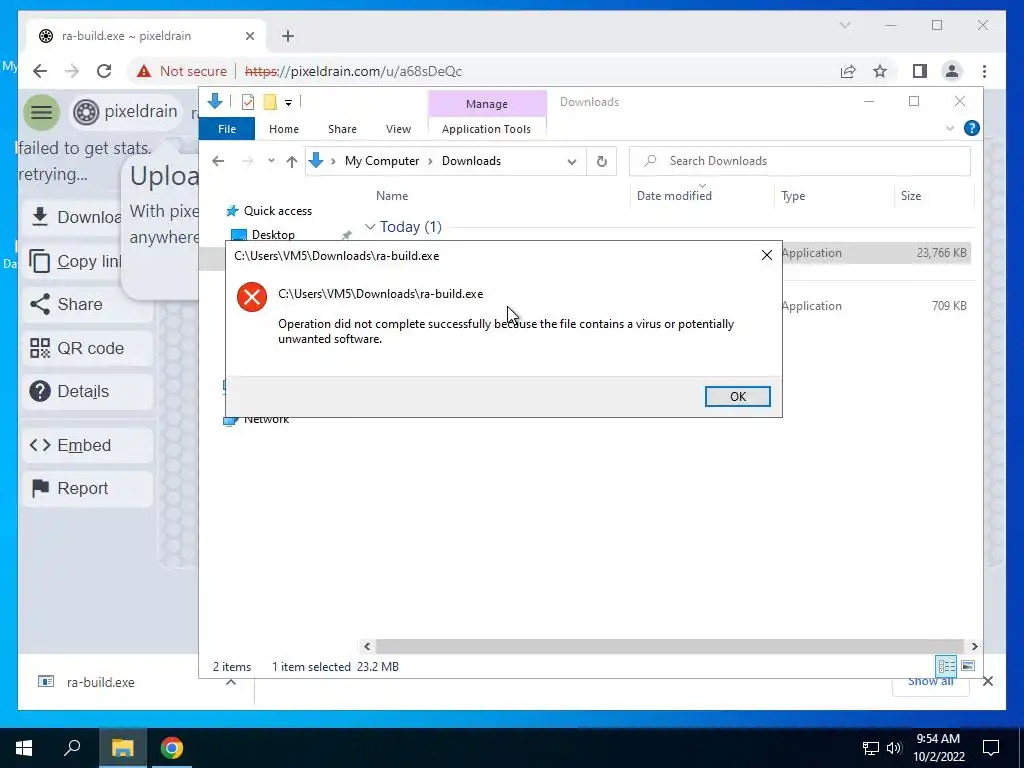This screenshot has width=1024, height=768.
Task: Go back in File Explorer
Action: pos(218,161)
